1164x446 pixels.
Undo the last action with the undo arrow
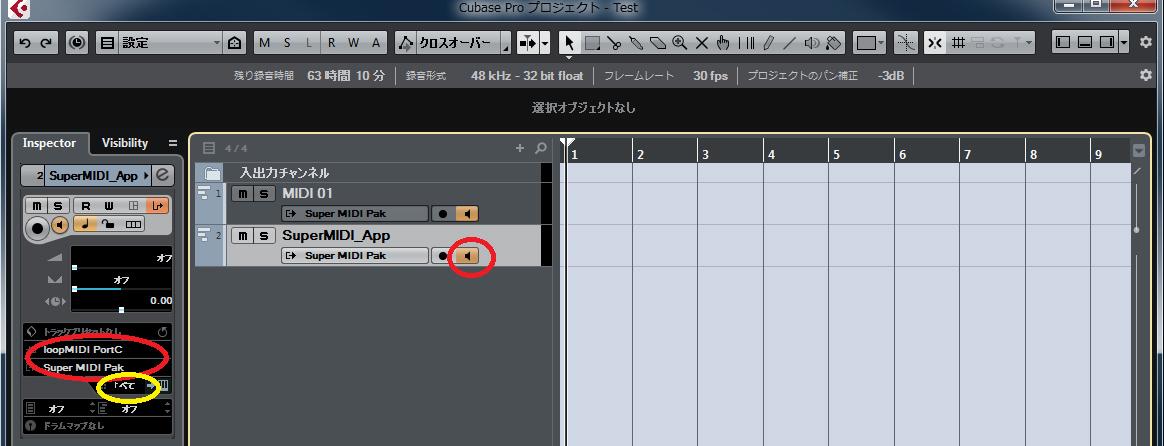pyautogui.click(x=25, y=43)
